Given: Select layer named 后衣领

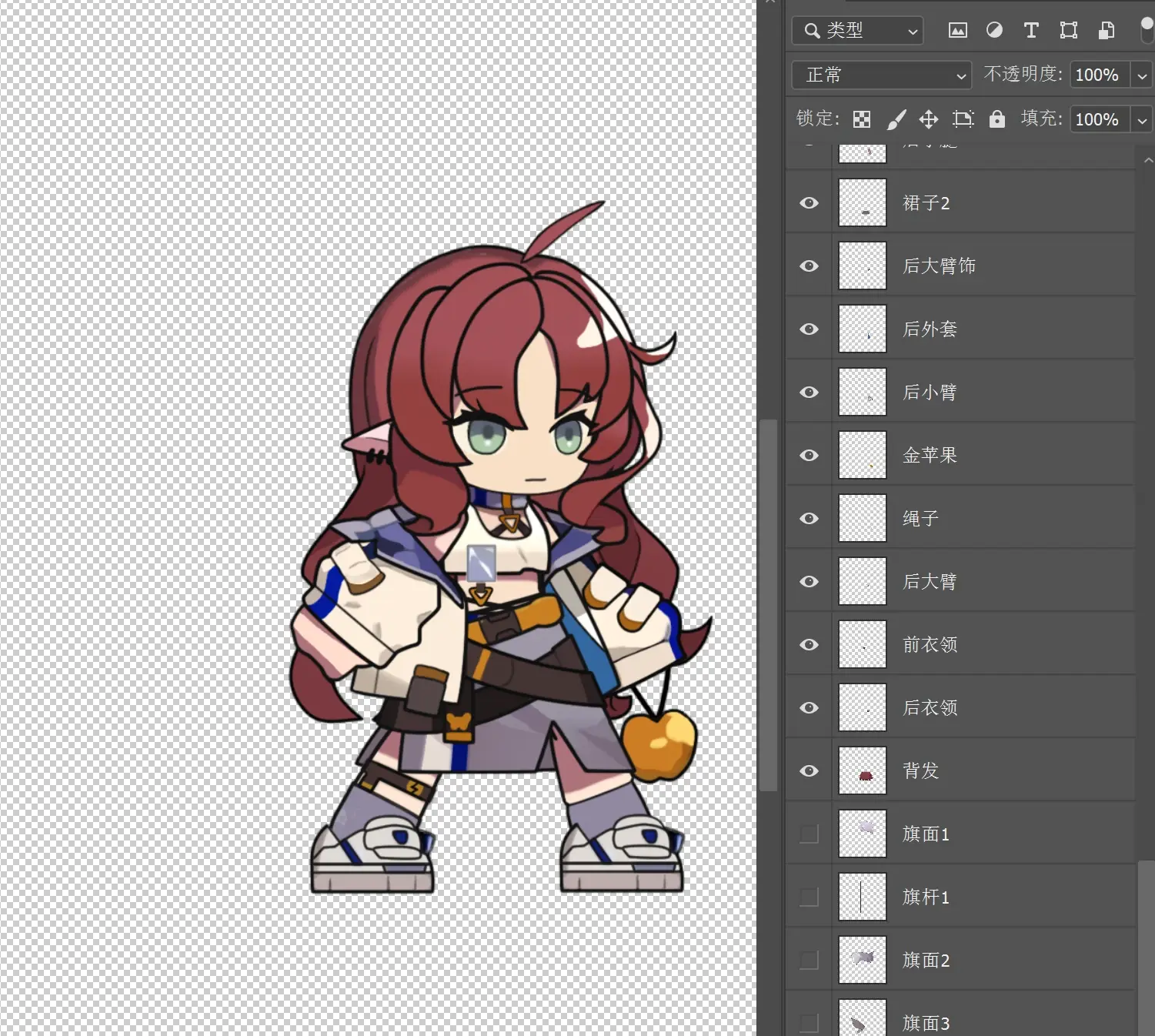Looking at the screenshot, I should (x=930, y=708).
